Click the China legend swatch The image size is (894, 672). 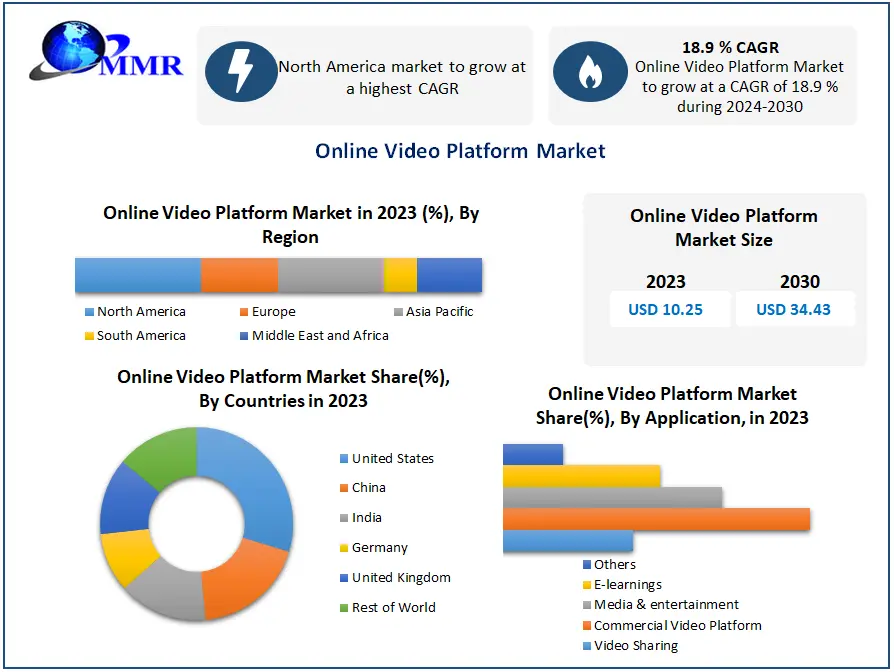(x=344, y=488)
